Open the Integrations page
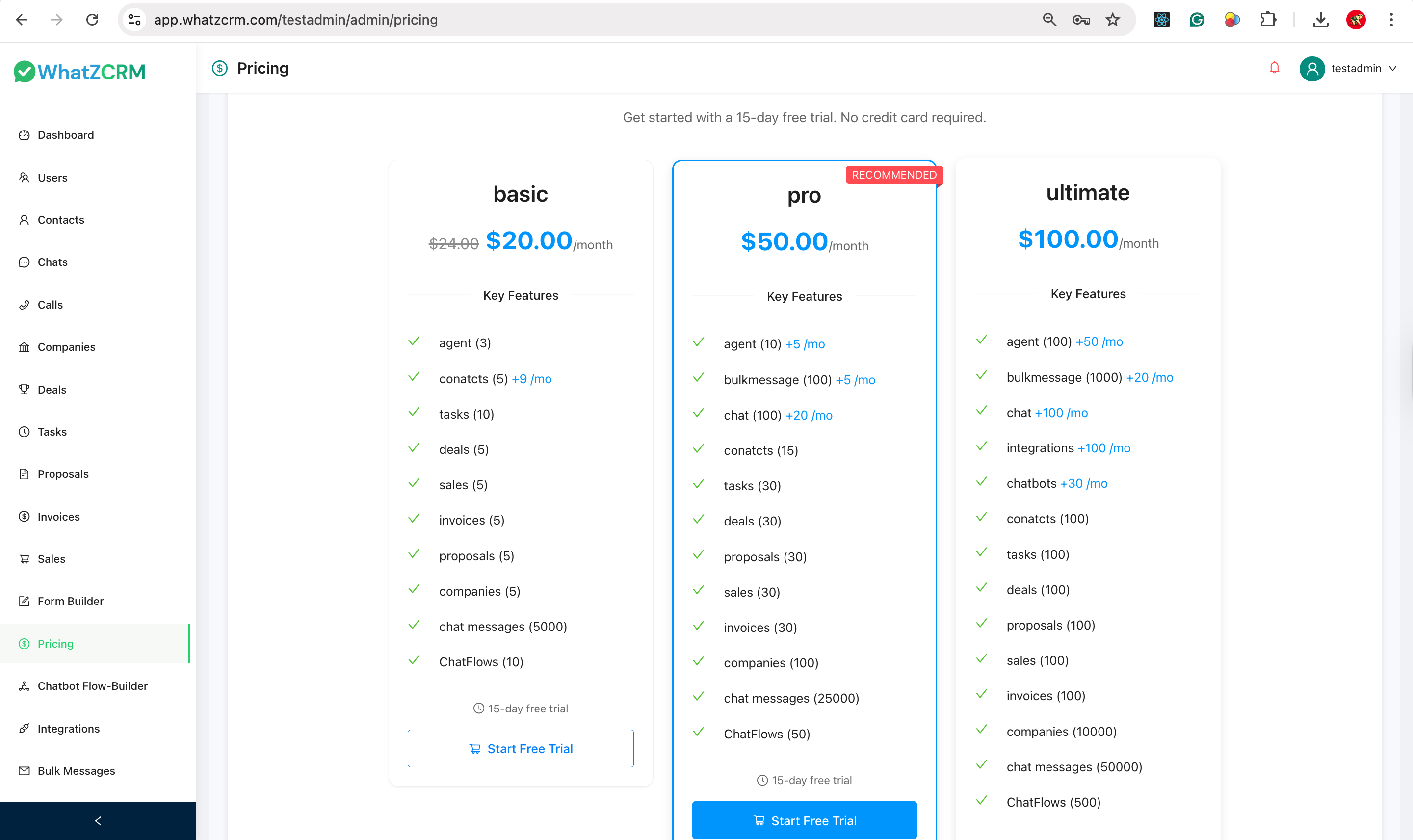The height and width of the screenshot is (840, 1413). point(68,728)
